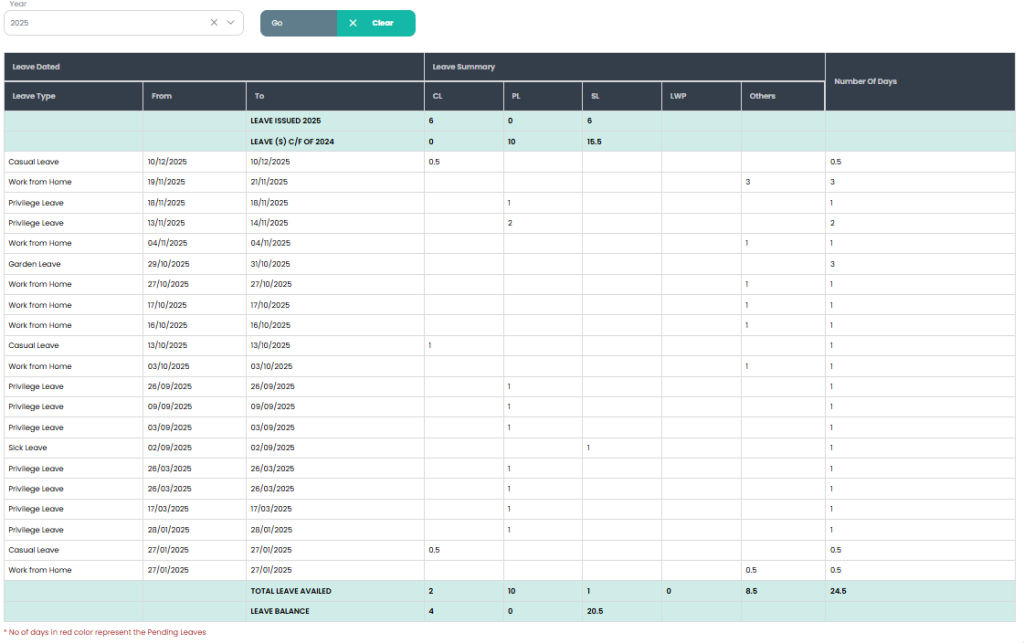Click the CL column header

click(x=437, y=96)
